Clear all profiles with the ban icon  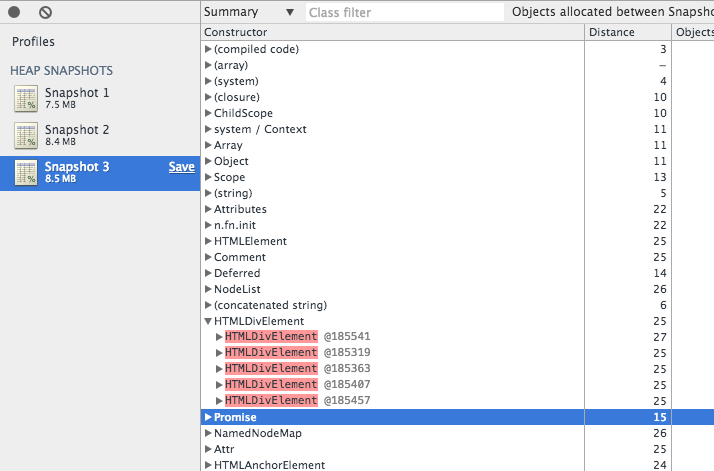(45, 12)
